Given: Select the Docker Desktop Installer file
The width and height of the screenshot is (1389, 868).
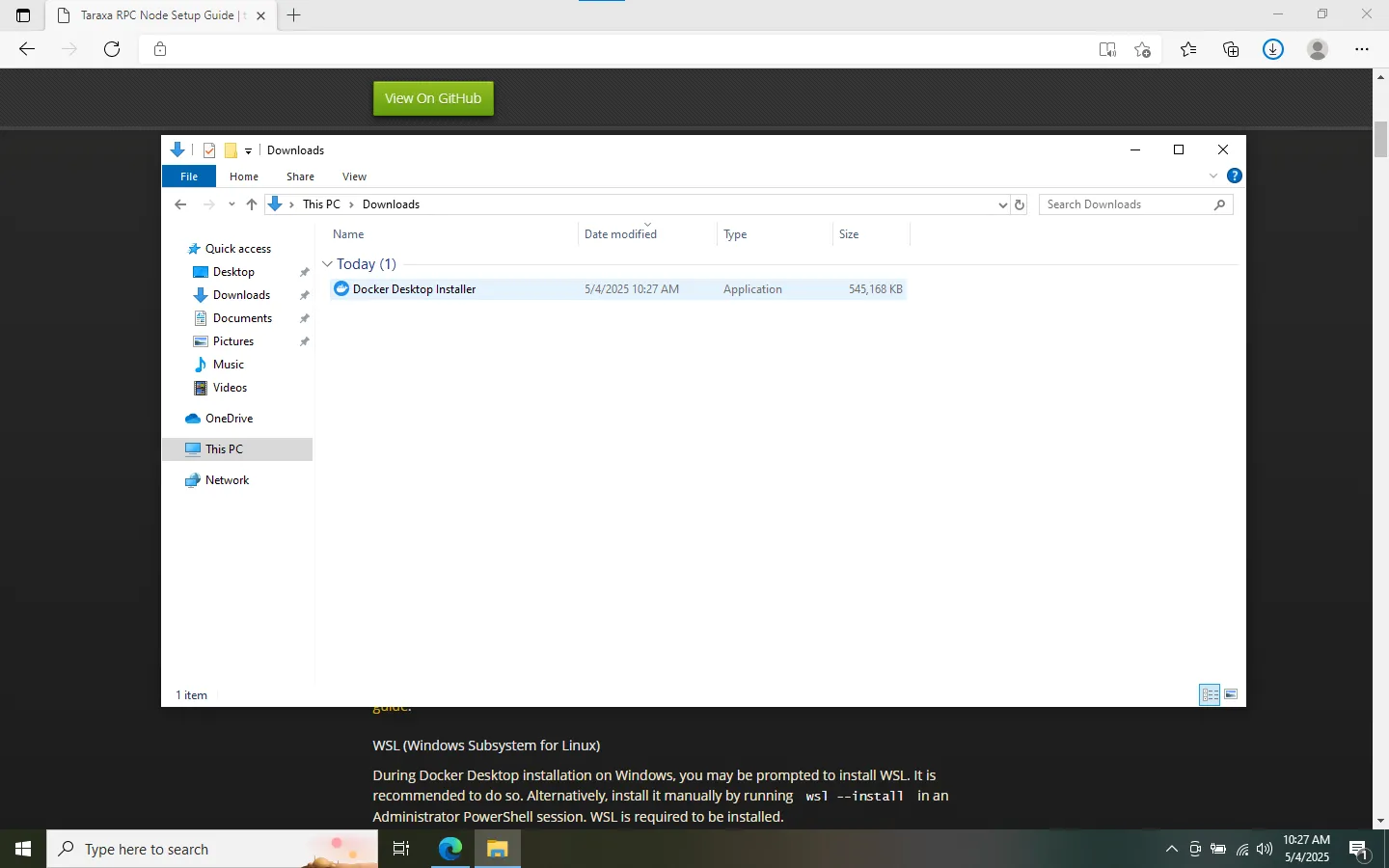Looking at the screenshot, I should 415,288.
